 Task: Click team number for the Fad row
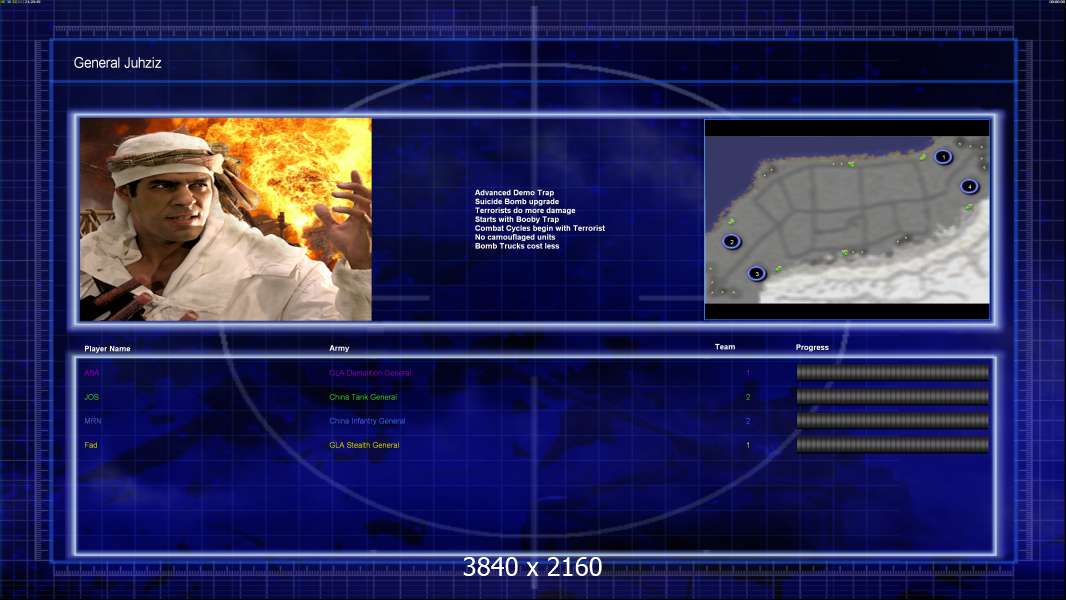(x=748, y=445)
